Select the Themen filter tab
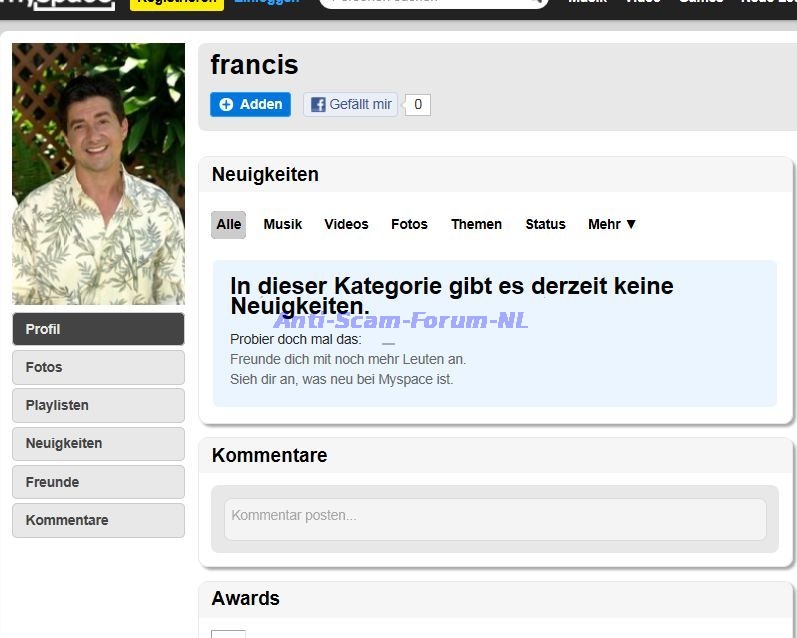797x638 pixels. tap(476, 224)
